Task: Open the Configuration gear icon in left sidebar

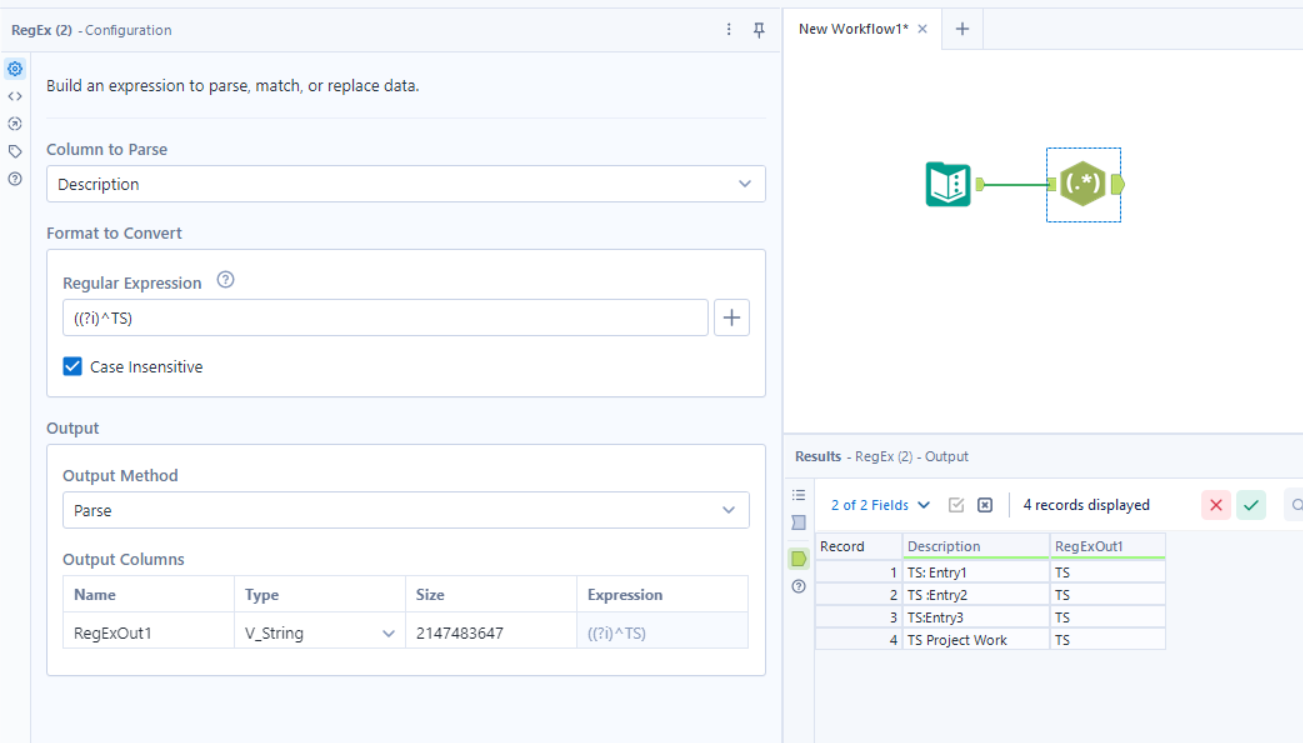Action: point(14,68)
